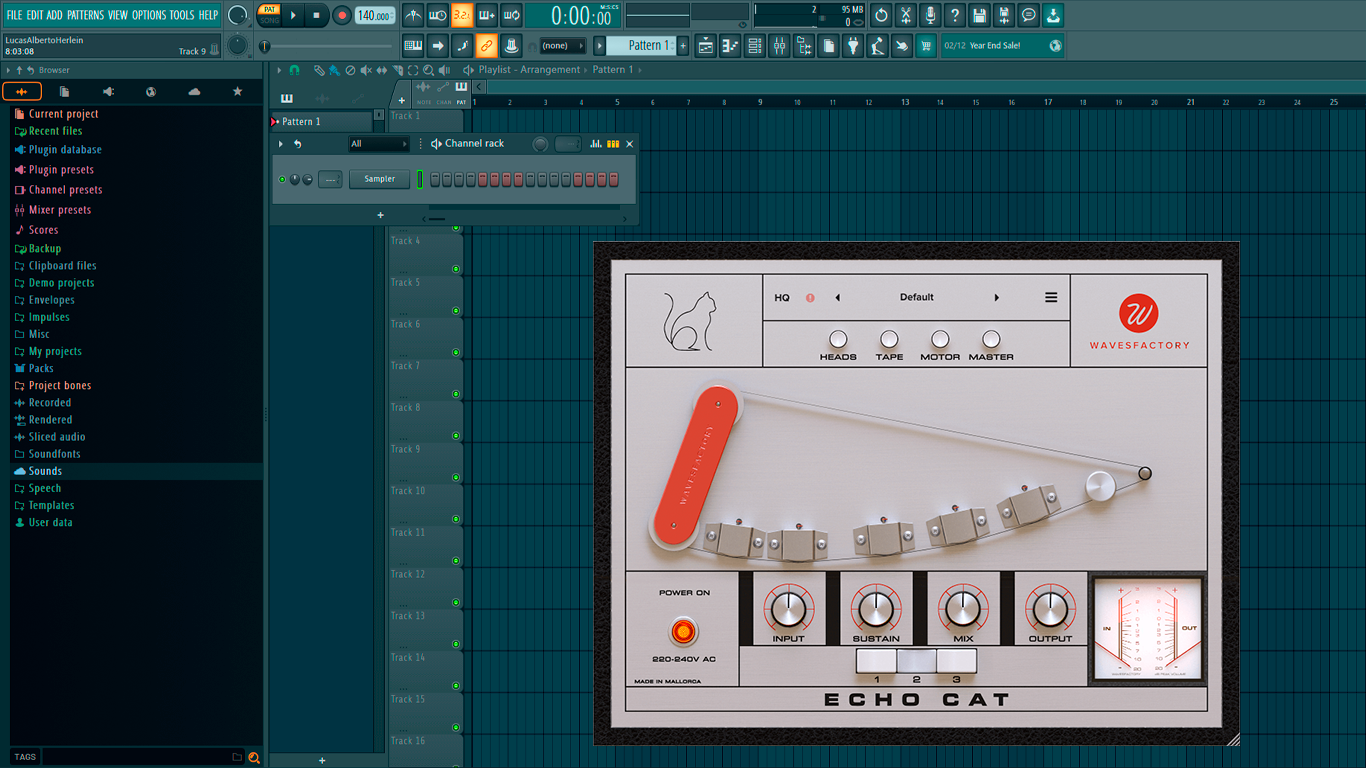Open the HELP menu
1366x768 pixels.
pos(208,15)
